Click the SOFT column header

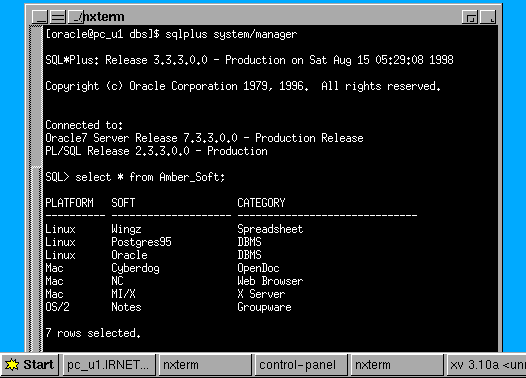[123, 203]
